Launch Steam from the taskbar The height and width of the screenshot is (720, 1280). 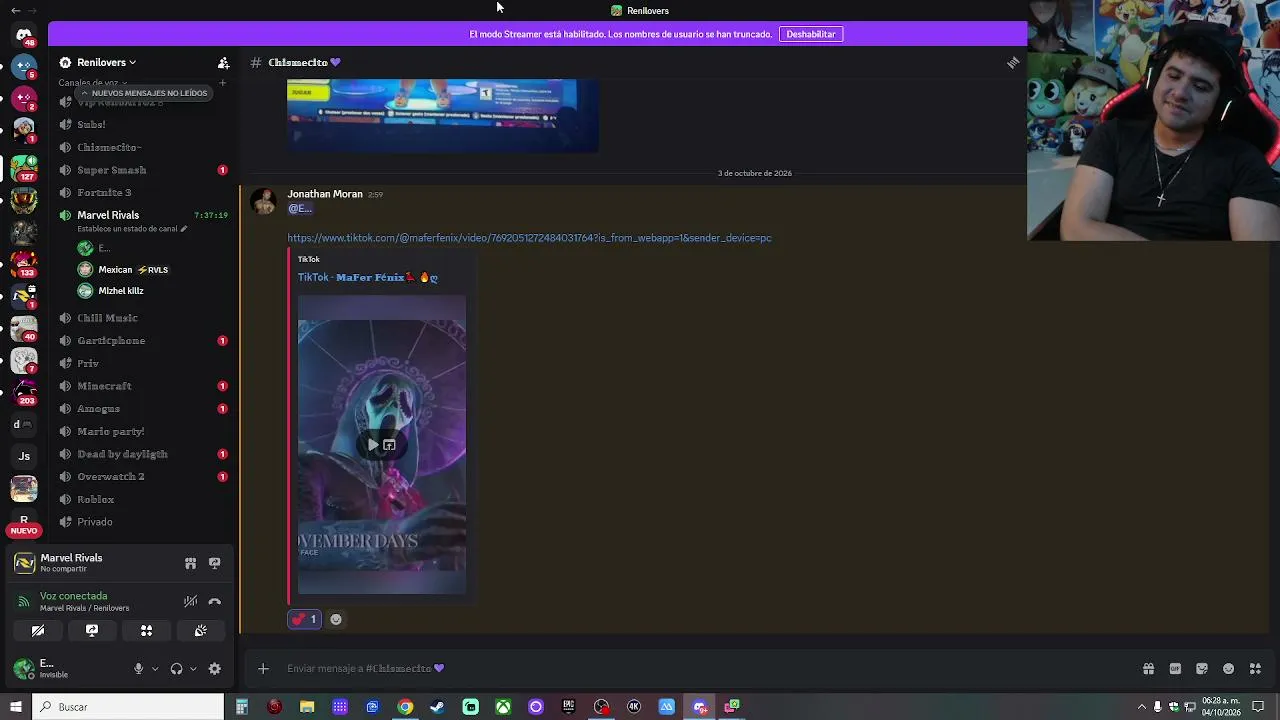pos(437,707)
